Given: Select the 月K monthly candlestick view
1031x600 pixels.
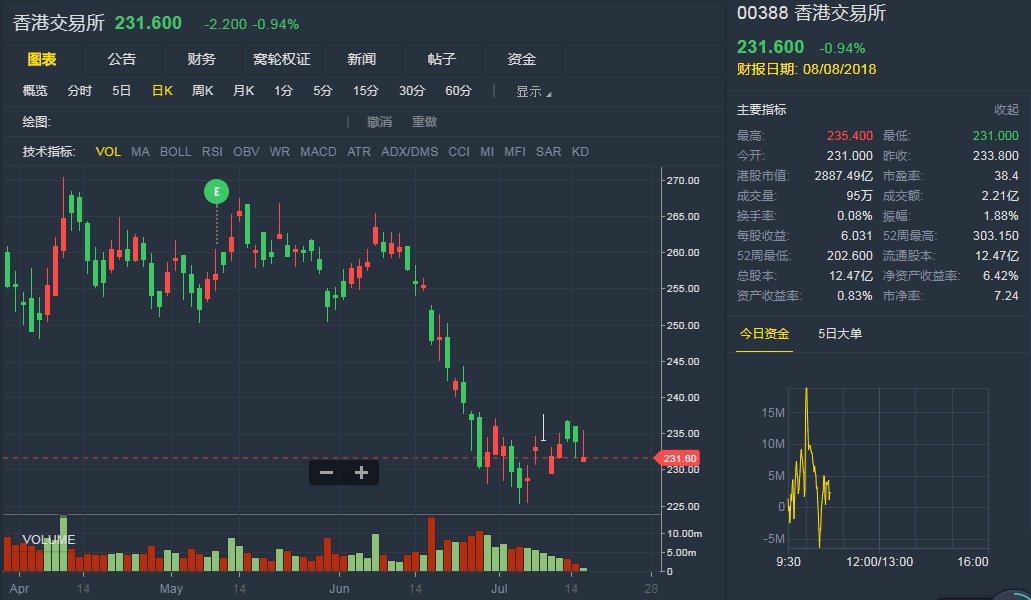Looking at the screenshot, I should (x=243, y=91).
